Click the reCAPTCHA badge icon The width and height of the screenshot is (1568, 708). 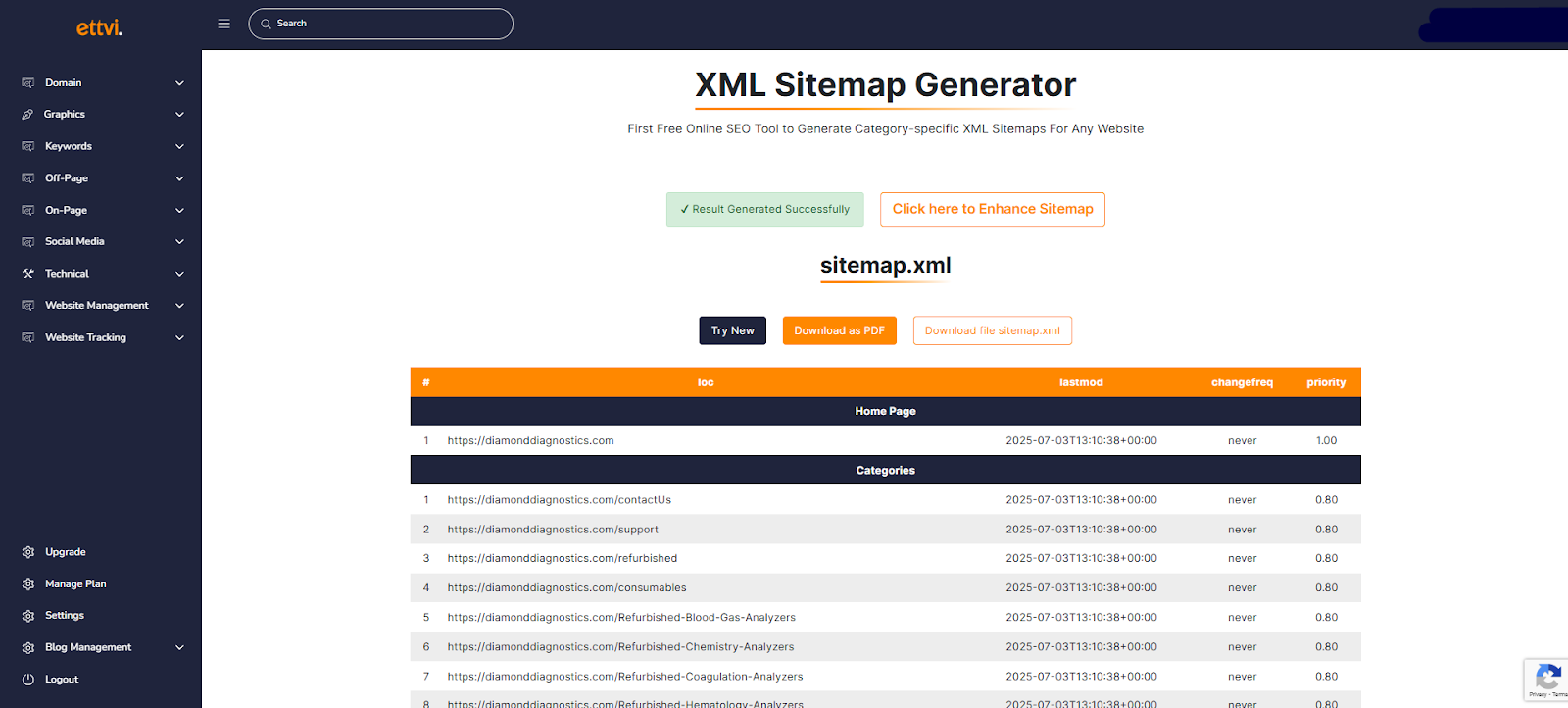(x=1548, y=677)
